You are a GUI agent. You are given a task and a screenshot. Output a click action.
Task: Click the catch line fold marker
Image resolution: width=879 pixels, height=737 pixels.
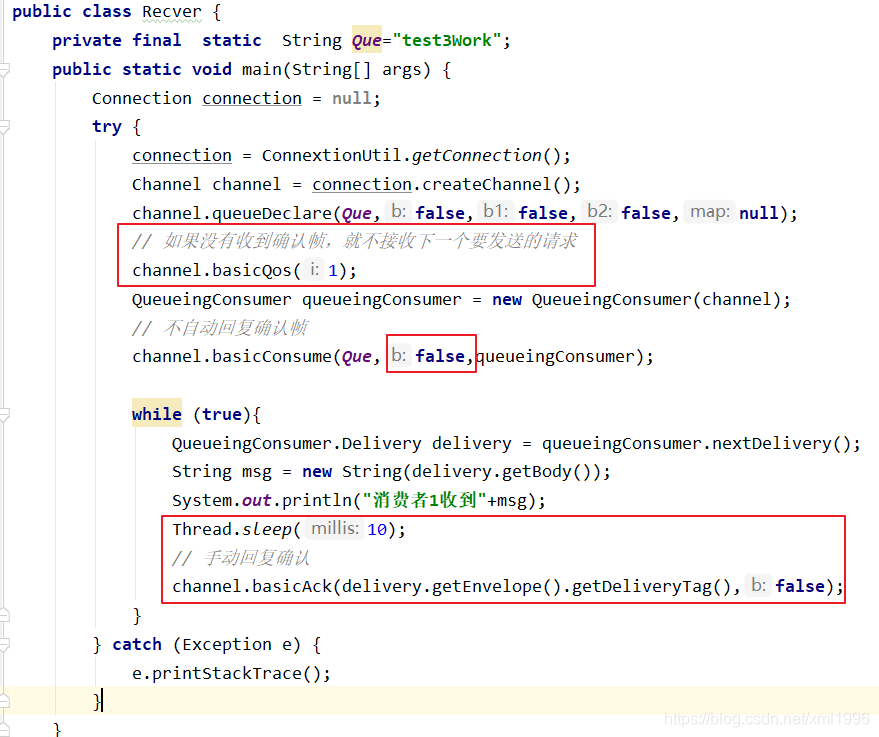[4, 645]
